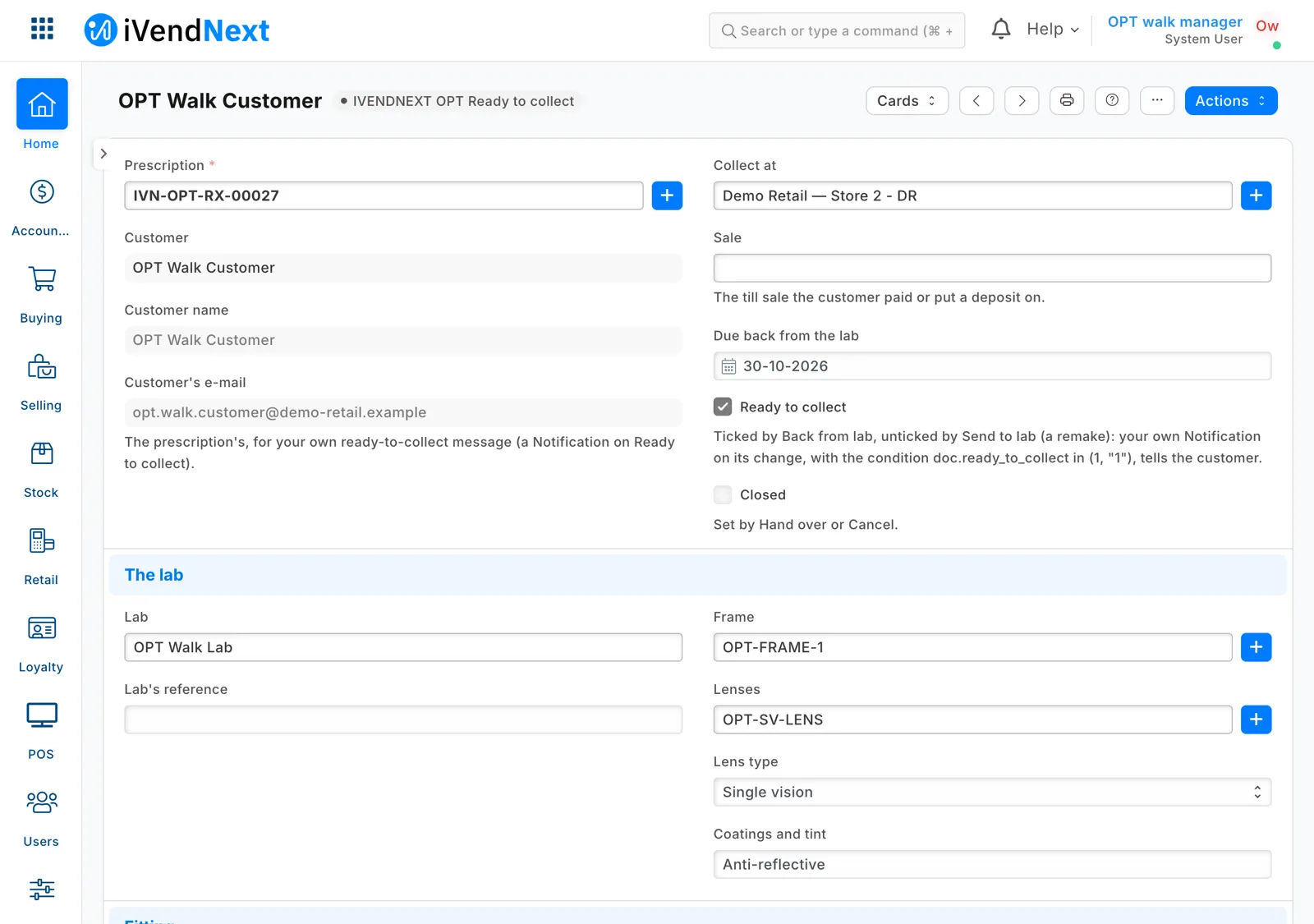Screen dimensions: 1314x924
Task: Go to the previous record arrow
Action: 976,100
